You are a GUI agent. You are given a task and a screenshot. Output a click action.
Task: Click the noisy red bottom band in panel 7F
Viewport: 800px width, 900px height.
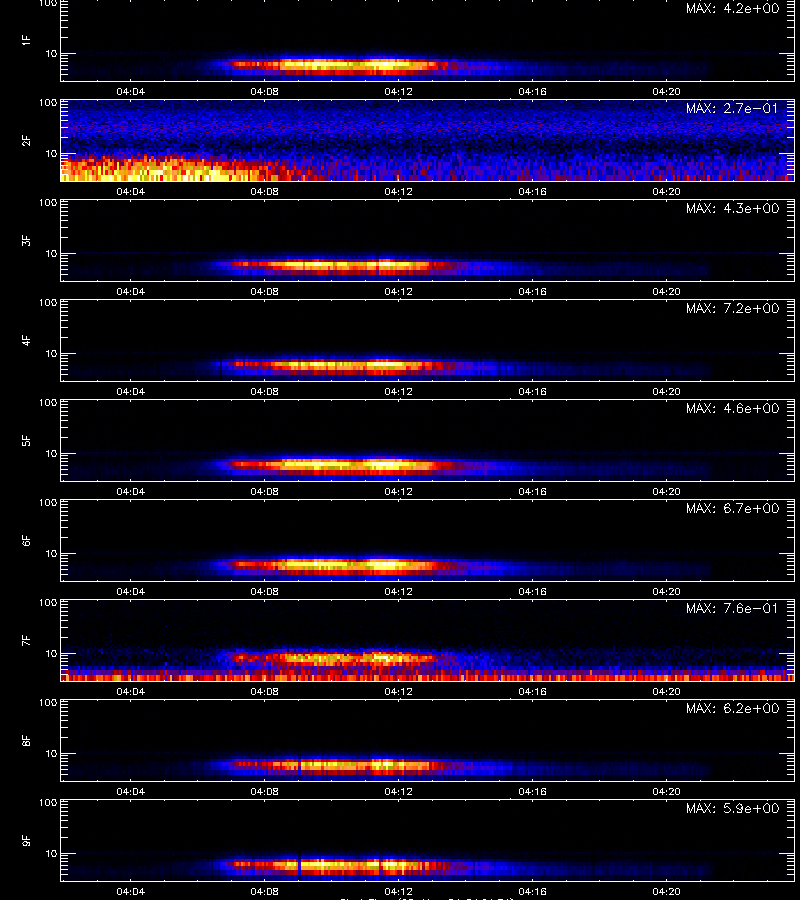428,676
